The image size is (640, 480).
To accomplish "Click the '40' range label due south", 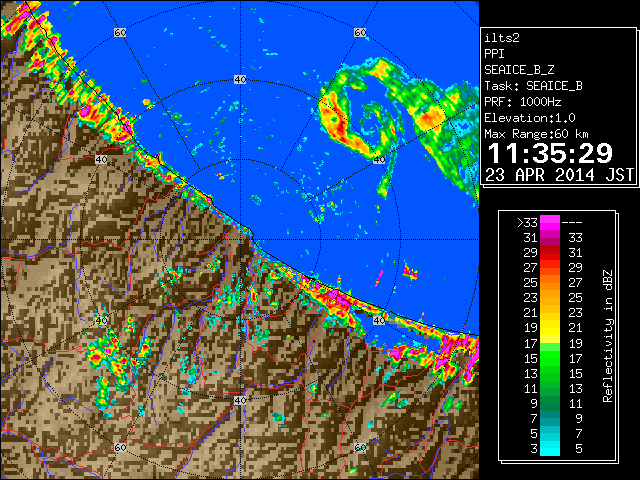I will [240, 400].
